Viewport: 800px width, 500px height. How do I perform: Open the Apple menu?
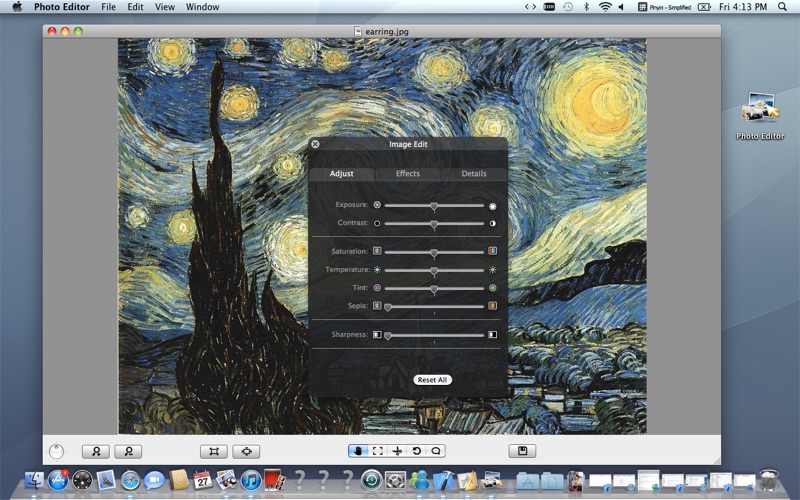click(x=17, y=7)
